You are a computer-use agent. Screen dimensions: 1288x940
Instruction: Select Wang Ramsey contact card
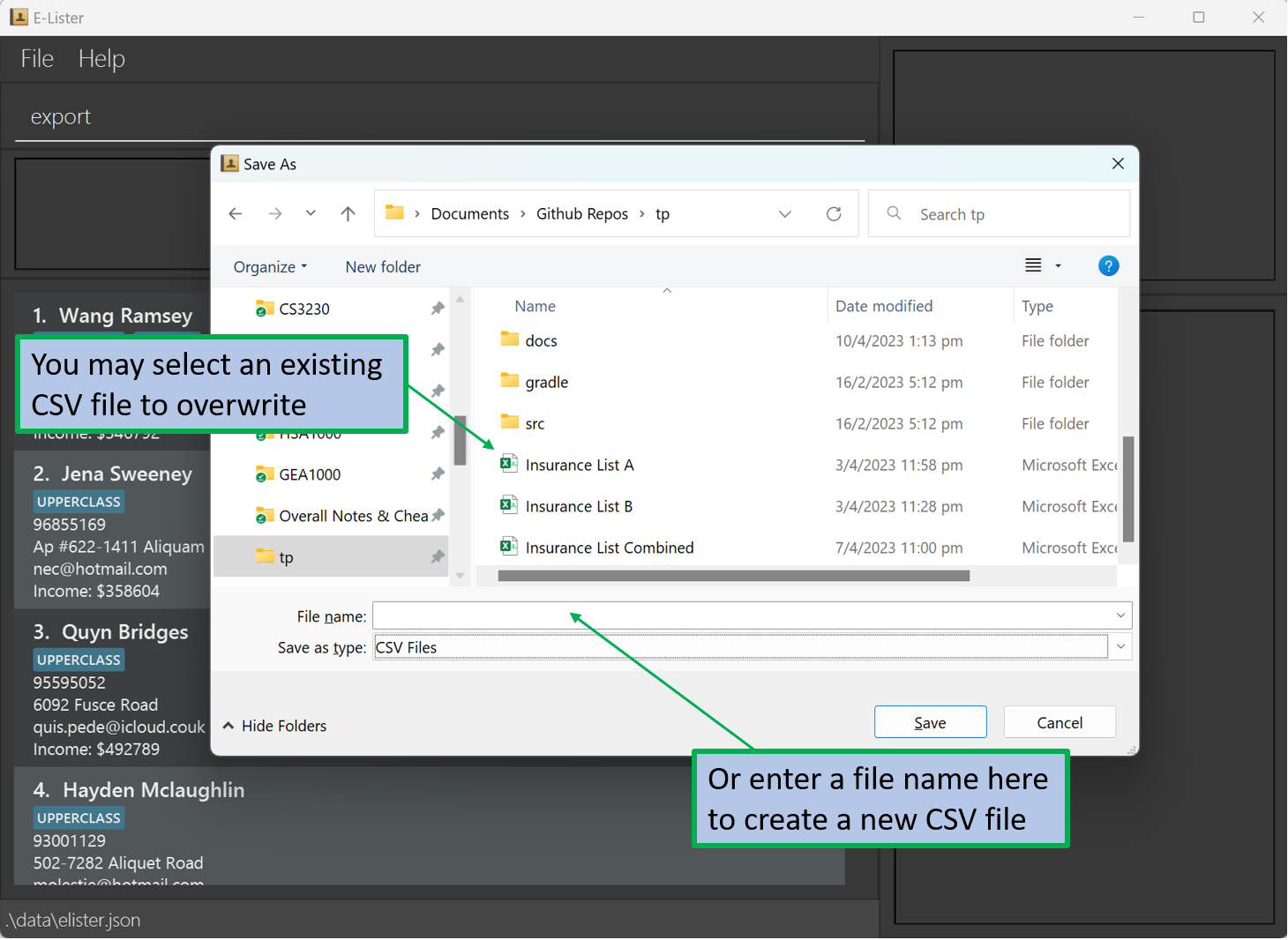(113, 316)
